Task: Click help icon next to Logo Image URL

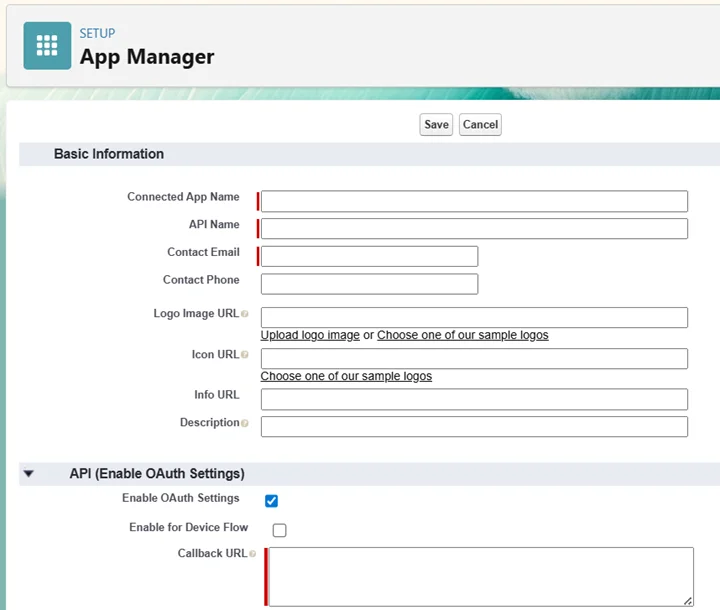Action: [245, 314]
